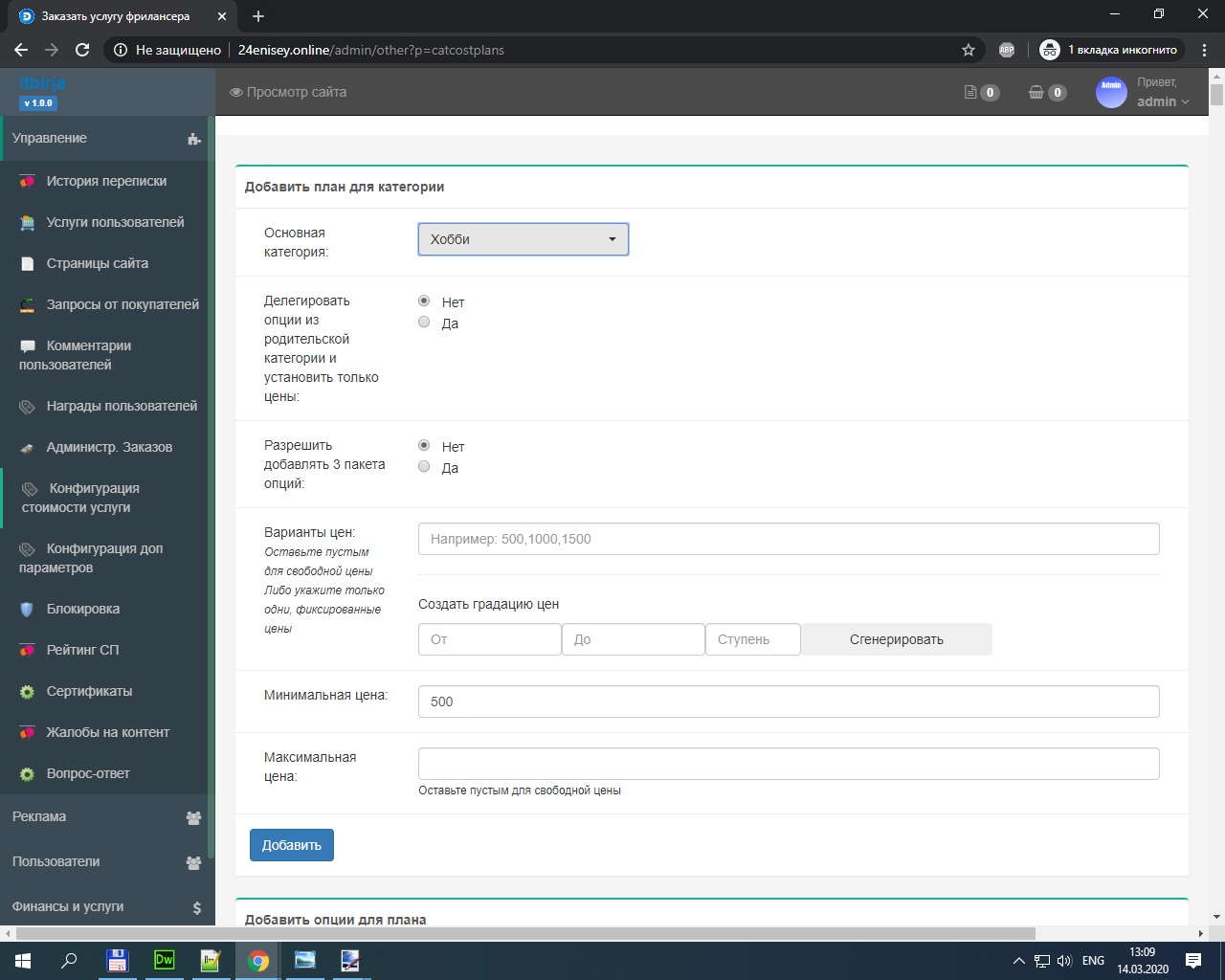The image size is (1225, 980).
Task: Select Да for delegating parent options
Action: [424, 322]
